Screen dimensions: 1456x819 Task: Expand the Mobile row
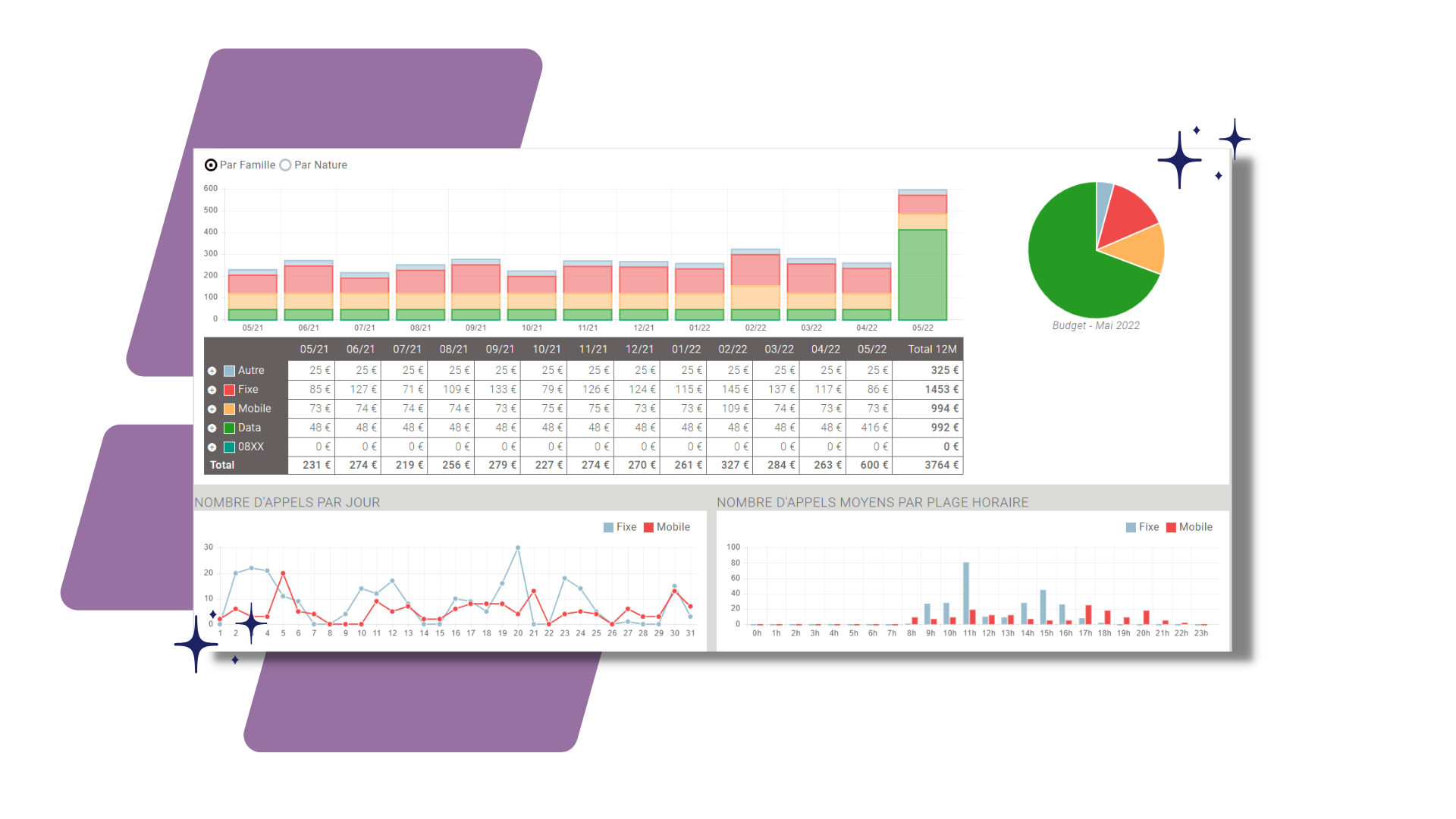pyautogui.click(x=212, y=409)
